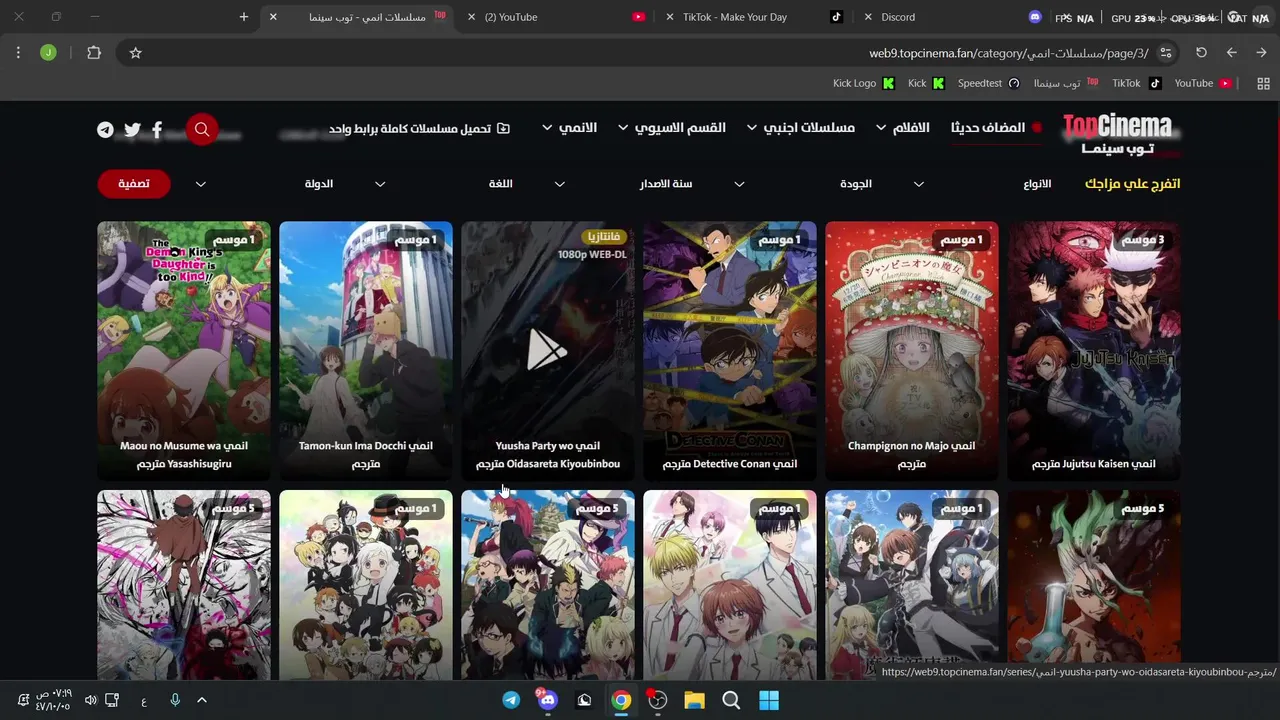
Task: Click the taskbar microphone icon
Action: (x=175, y=700)
